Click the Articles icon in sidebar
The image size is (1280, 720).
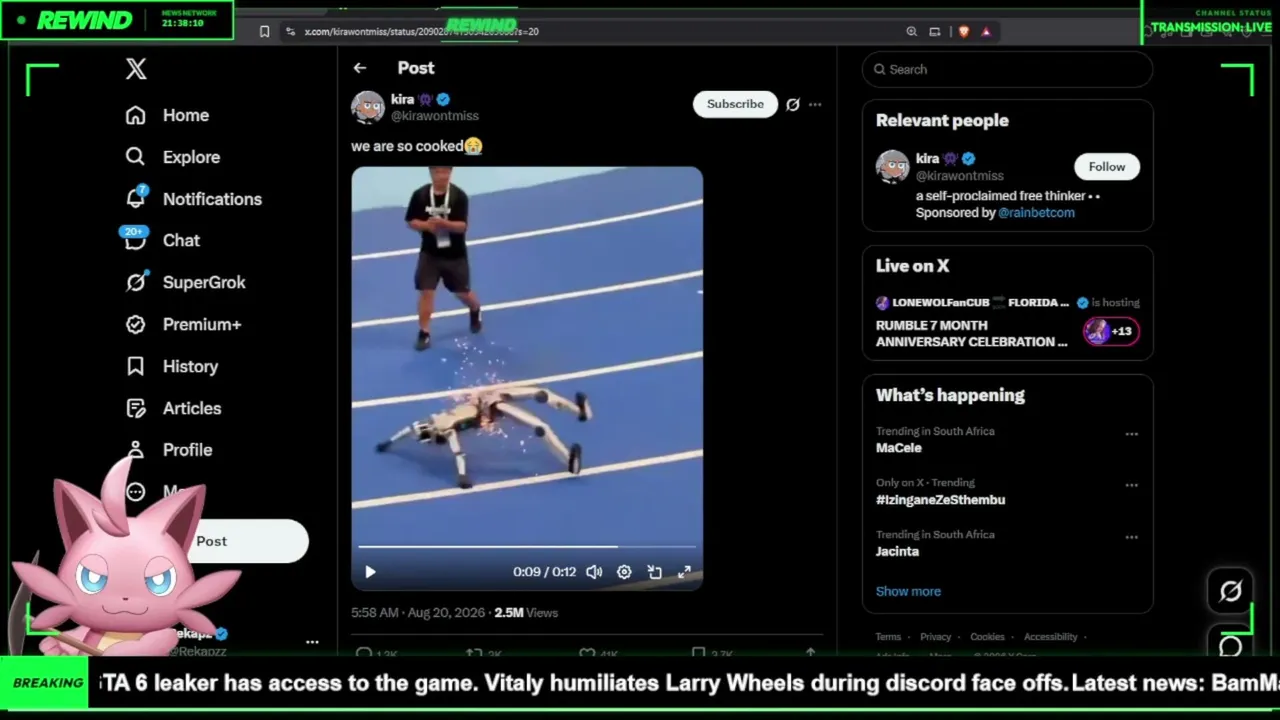click(x=136, y=408)
